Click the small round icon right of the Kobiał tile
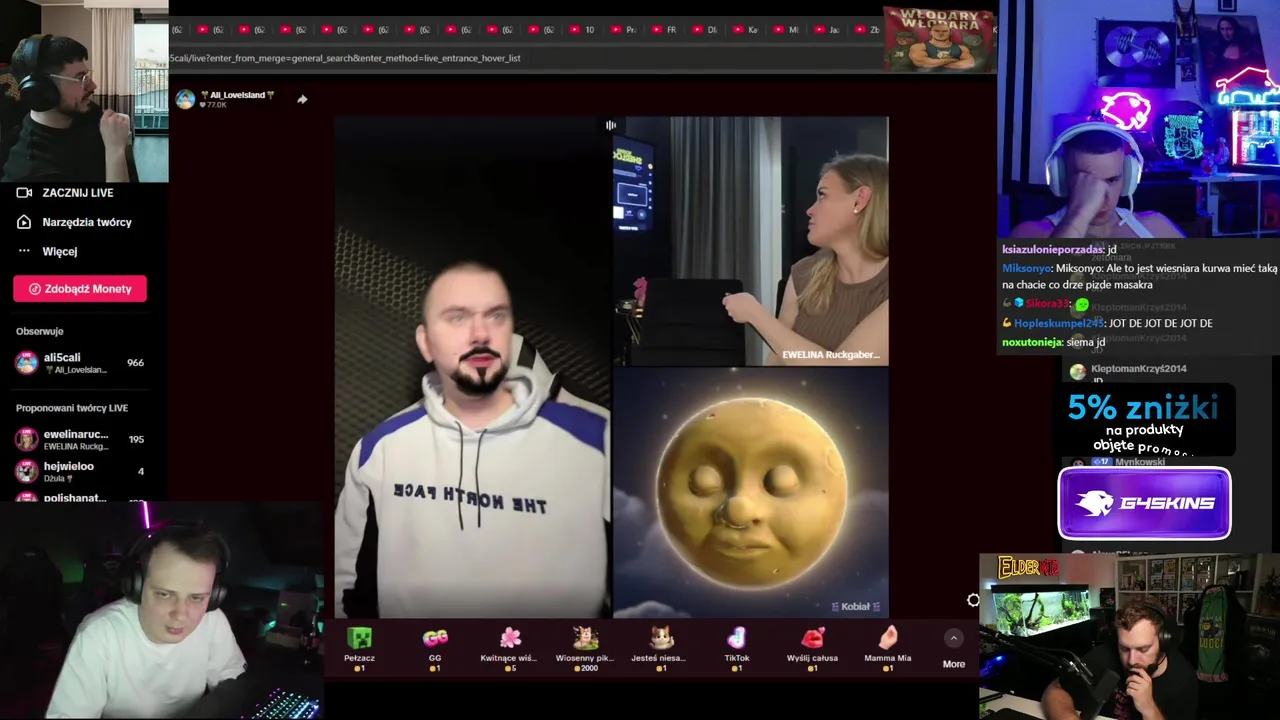 pyautogui.click(x=973, y=600)
